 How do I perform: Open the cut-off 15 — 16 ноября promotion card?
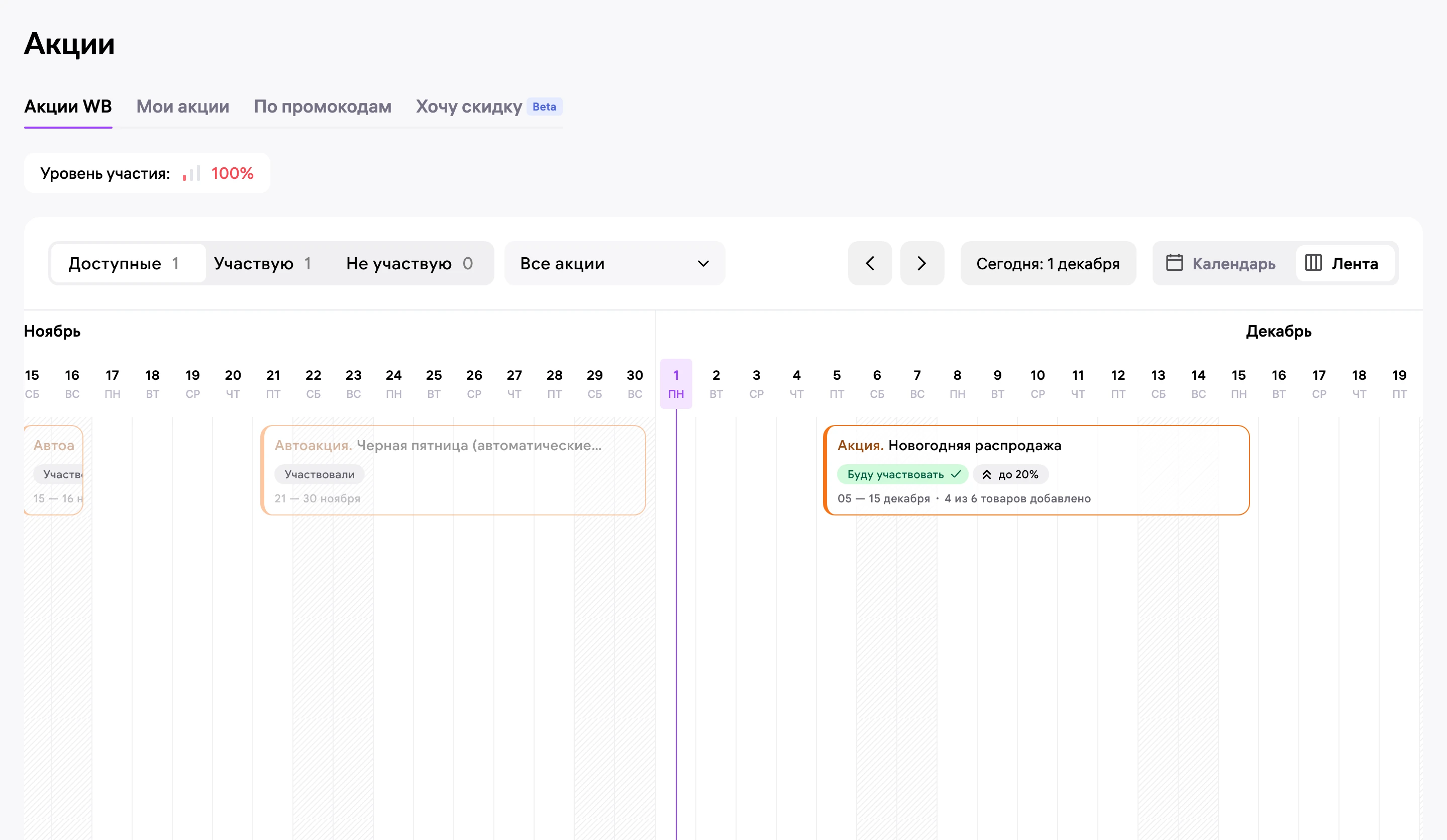pos(54,470)
